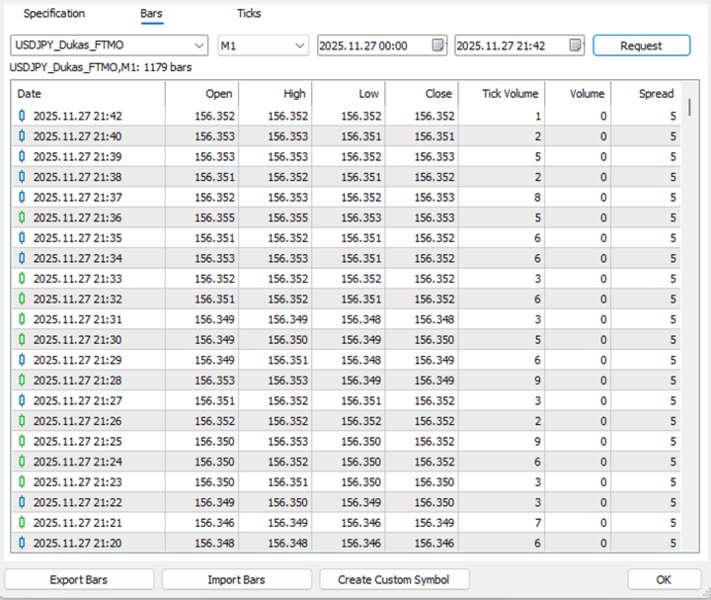Click Create Custom Symbol button

(394, 580)
